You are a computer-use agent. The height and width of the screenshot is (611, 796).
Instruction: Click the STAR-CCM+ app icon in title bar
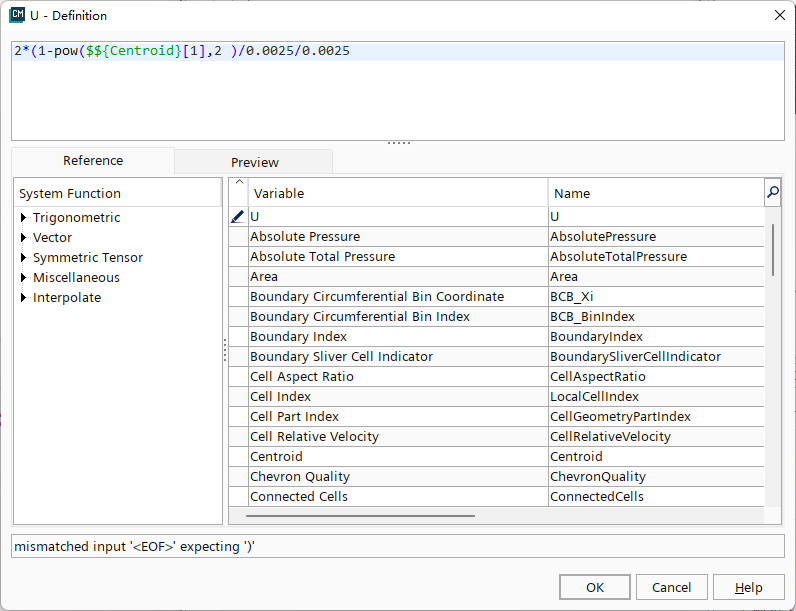(x=17, y=15)
